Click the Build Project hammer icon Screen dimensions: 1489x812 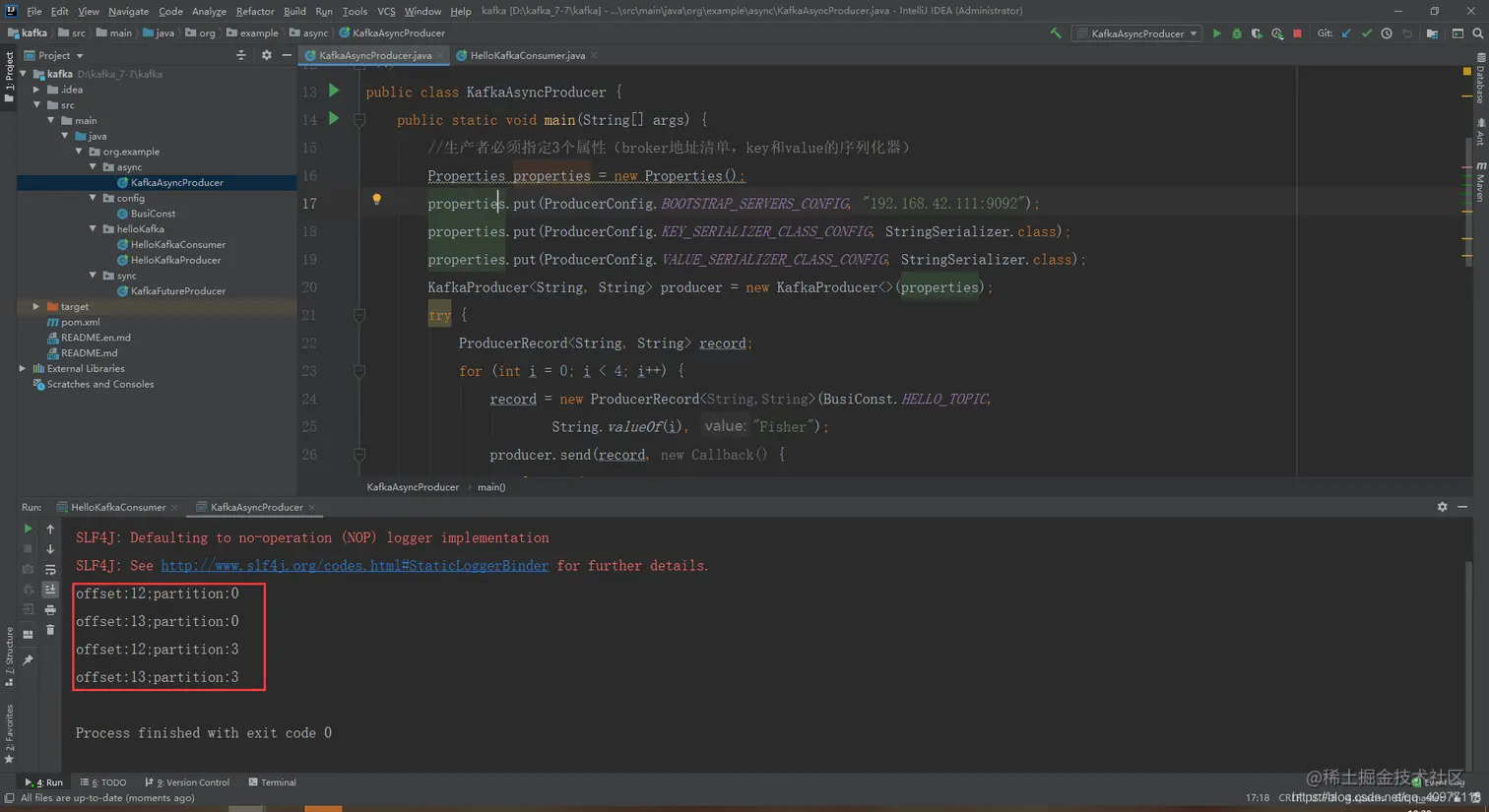pos(1056,33)
